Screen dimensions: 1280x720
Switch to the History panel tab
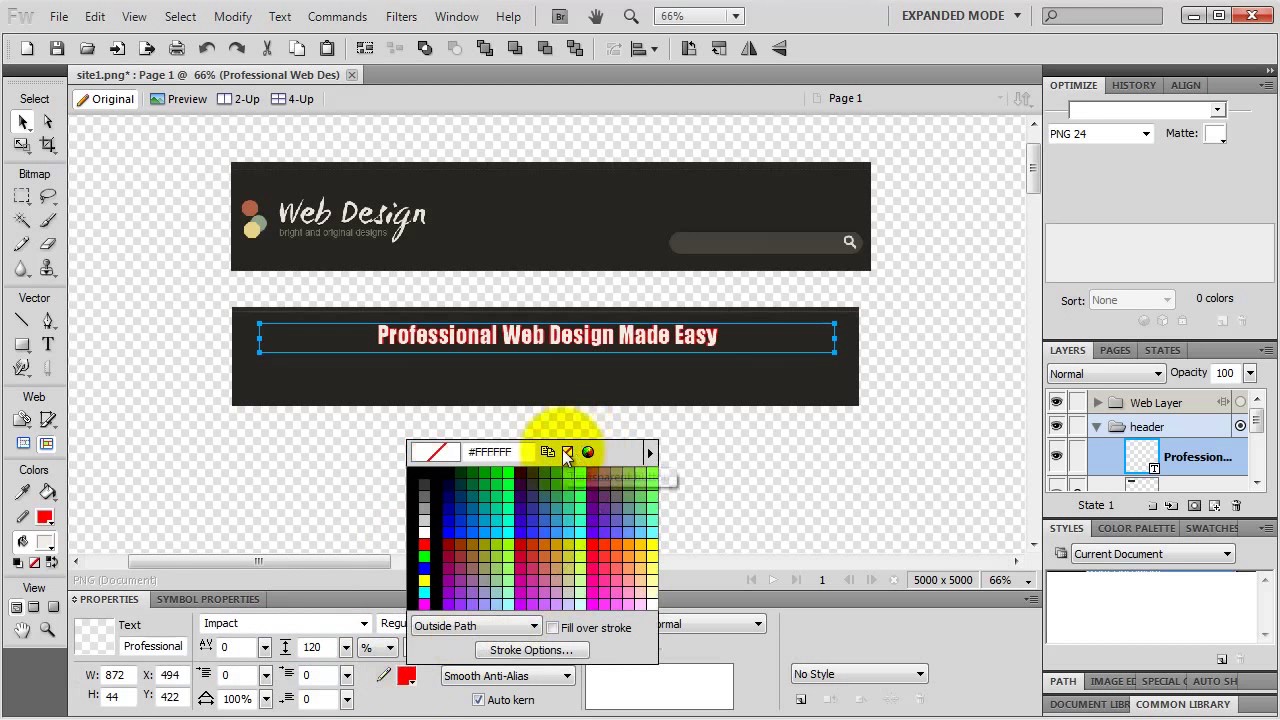[1133, 85]
